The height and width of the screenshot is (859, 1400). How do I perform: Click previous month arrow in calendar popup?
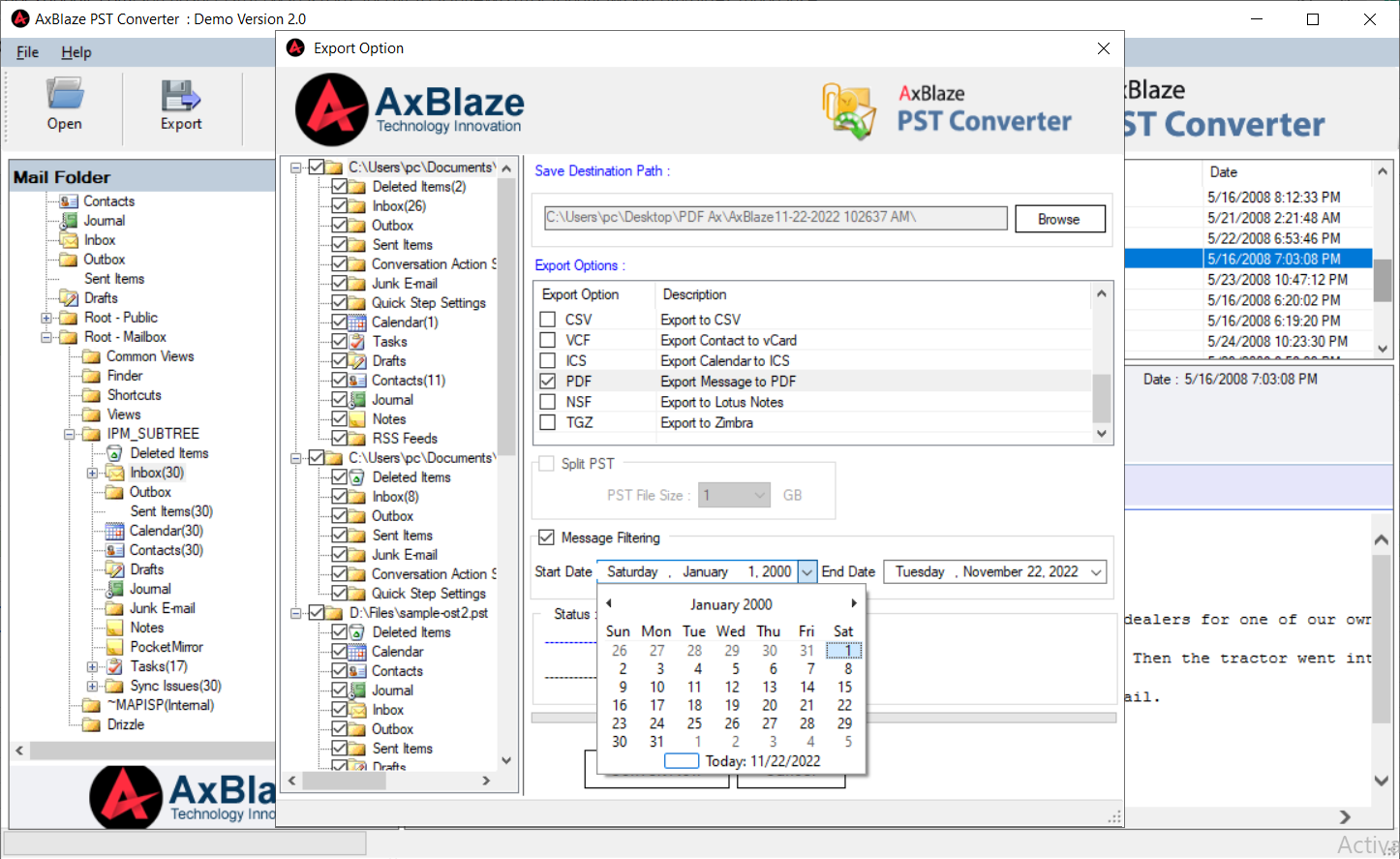point(609,603)
